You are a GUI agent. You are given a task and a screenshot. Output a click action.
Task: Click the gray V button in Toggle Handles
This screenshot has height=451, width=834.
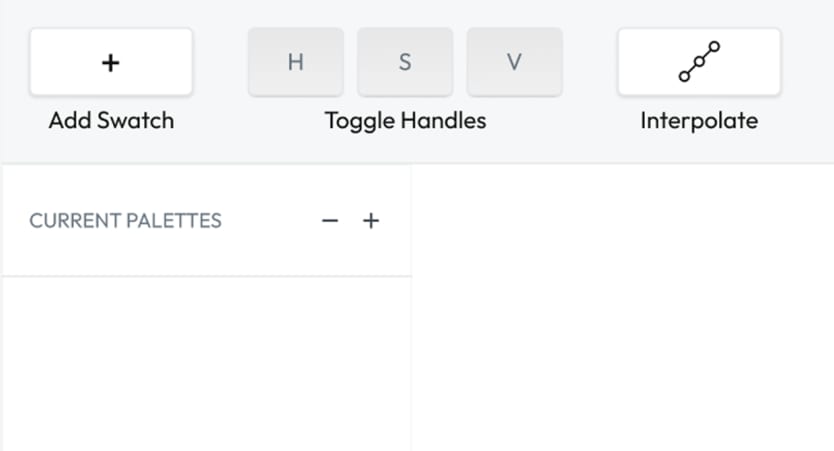tap(514, 62)
